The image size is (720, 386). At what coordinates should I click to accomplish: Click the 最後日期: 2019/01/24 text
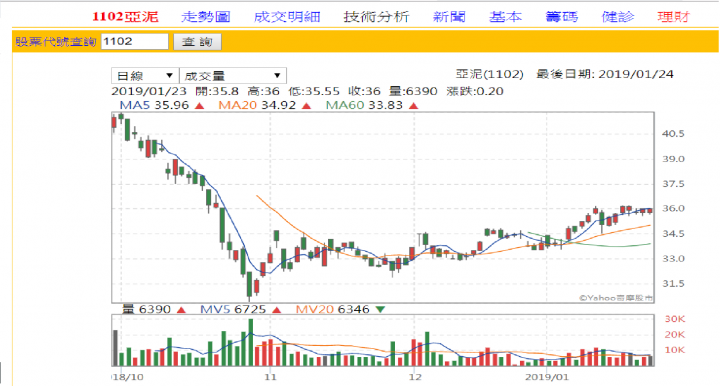(605, 74)
